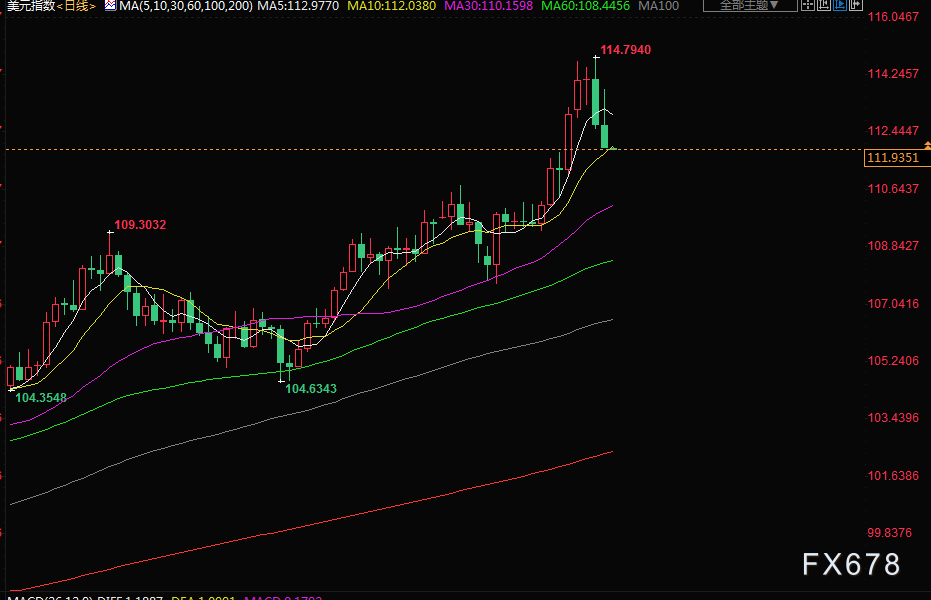The width and height of the screenshot is (931, 600).
Task: Switch period via the 日线 label
Action: tap(77, 6)
